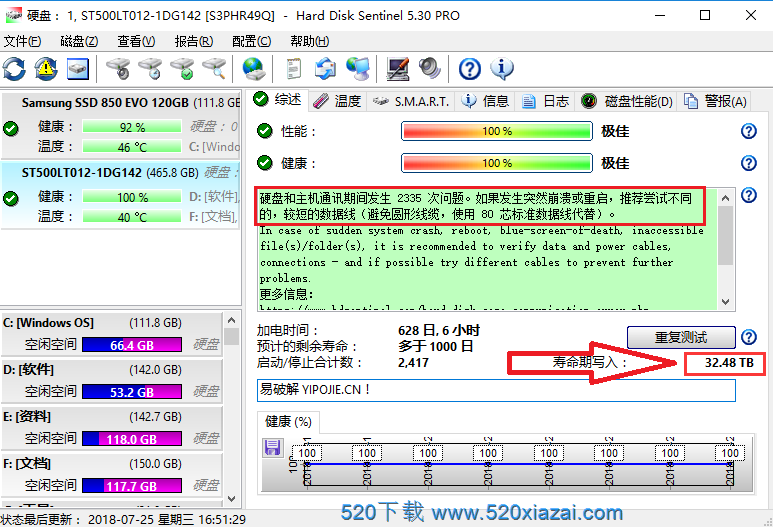Click Samsung SSD temperature bar showing 46 °C

132,147
